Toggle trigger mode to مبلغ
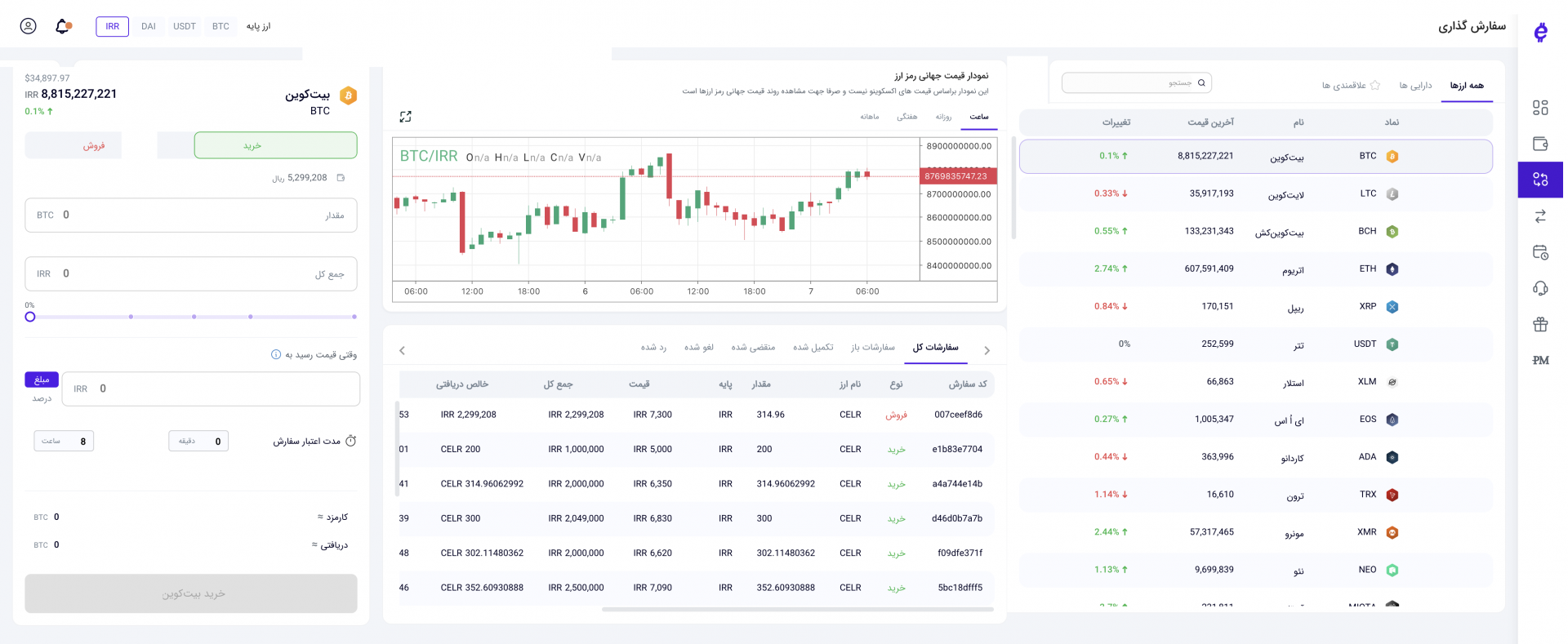The height and width of the screenshot is (644, 1568). [42, 380]
